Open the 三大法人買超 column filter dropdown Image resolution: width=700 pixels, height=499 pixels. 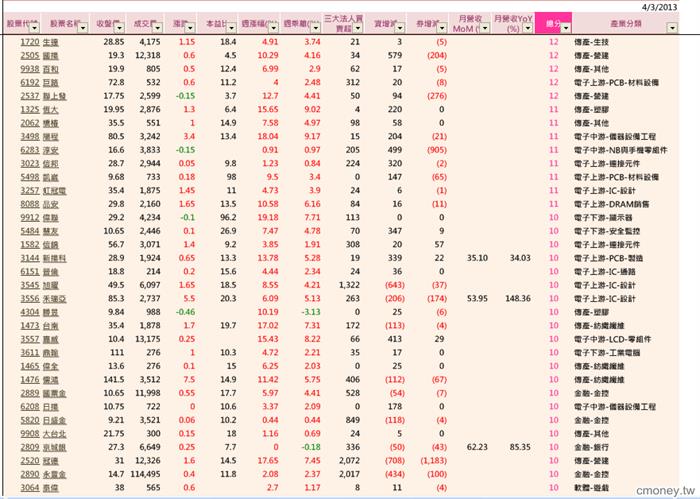tap(358, 28)
